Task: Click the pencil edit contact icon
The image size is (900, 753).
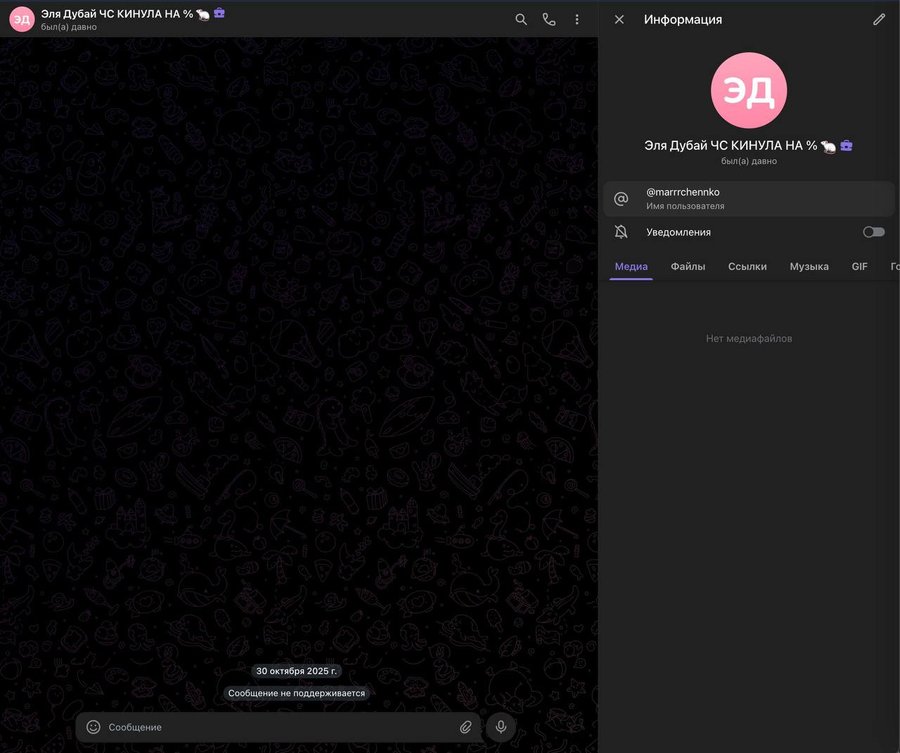Action: click(x=879, y=19)
